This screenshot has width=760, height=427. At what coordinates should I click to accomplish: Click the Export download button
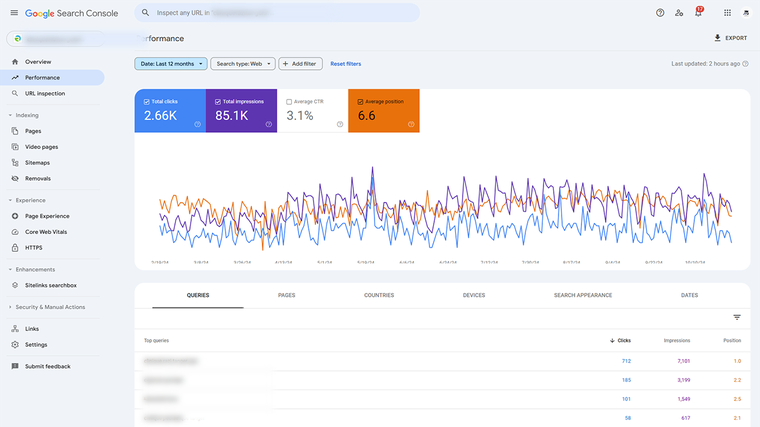pos(730,38)
